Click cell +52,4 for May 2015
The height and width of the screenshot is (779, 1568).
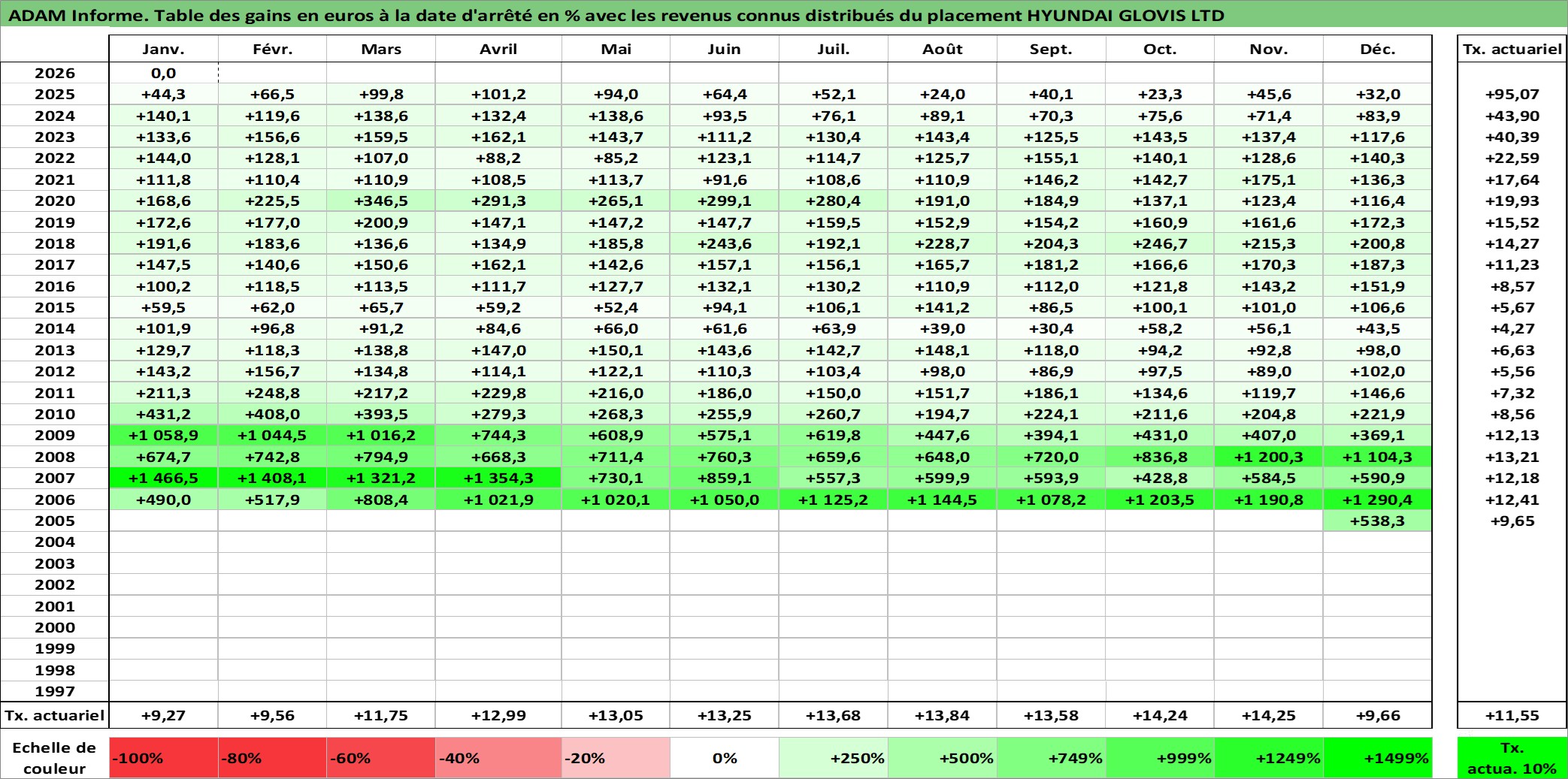(x=616, y=307)
